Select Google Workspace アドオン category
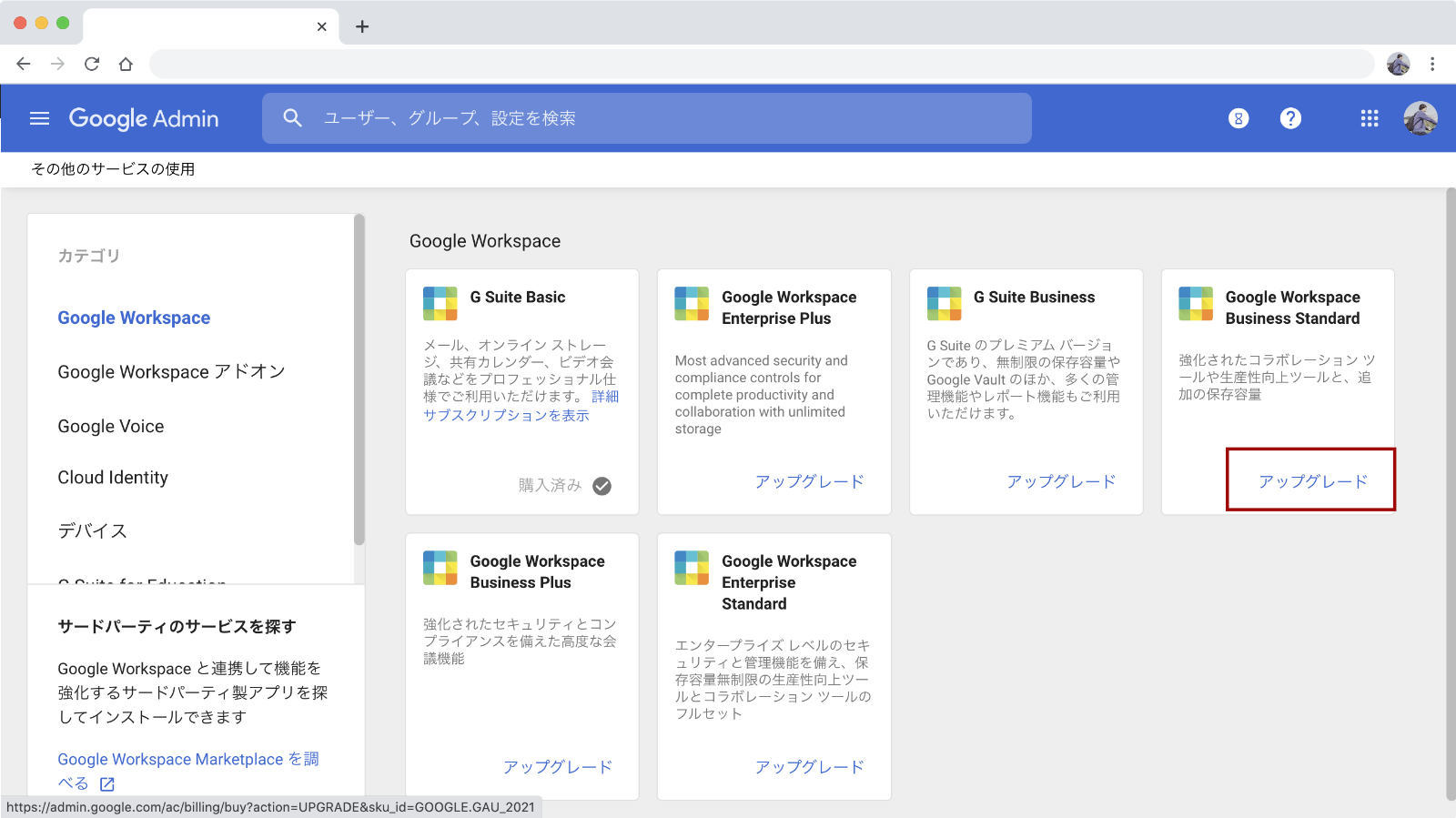This screenshot has width=1456, height=818. click(171, 371)
